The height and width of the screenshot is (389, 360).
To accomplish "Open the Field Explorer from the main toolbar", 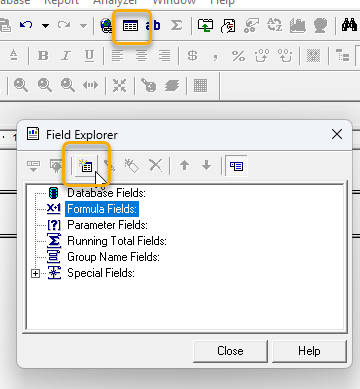I will [x=130, y=26].
